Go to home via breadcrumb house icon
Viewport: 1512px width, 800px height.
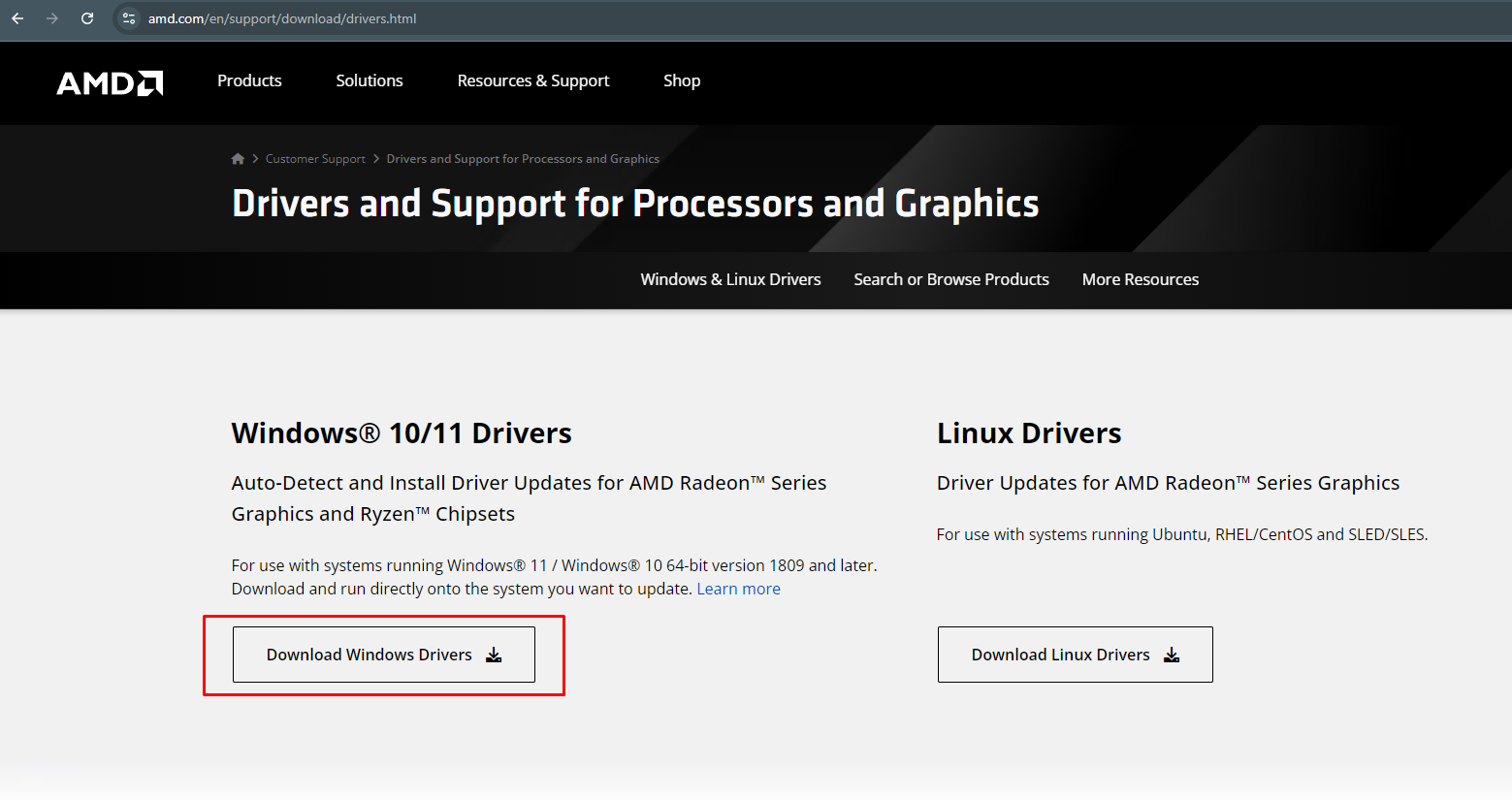pyautogui.click(x=238, y=159)
